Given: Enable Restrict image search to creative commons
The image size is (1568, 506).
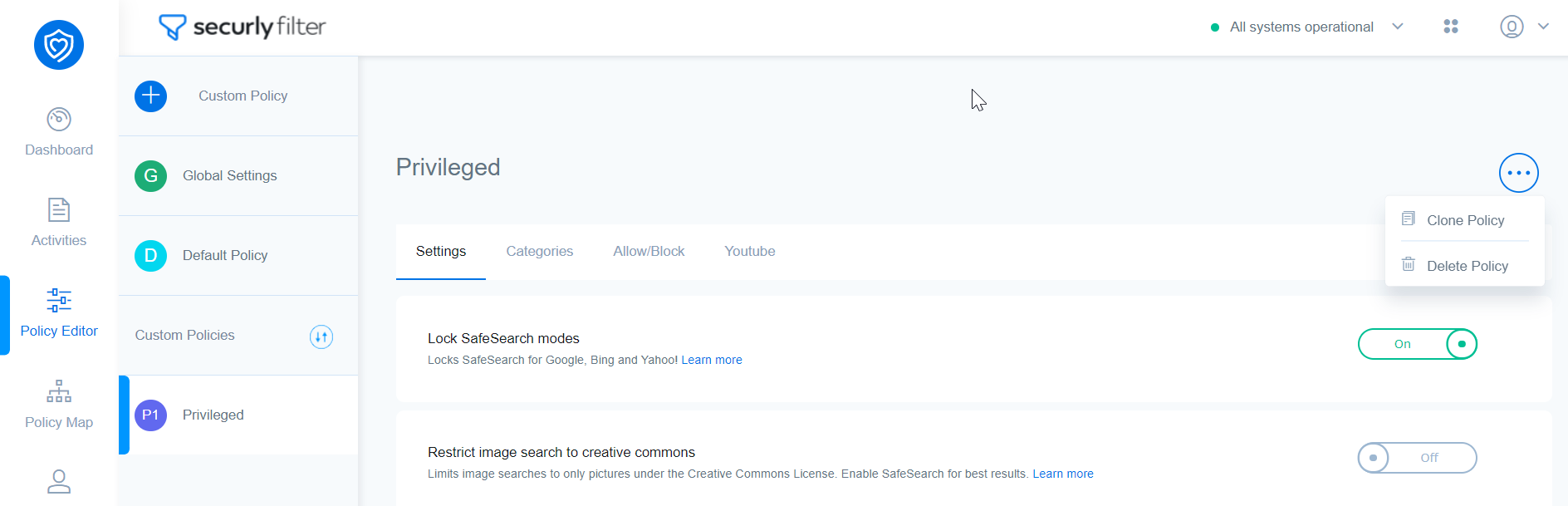Looking at the screenshot, I should coord(1417,458).
